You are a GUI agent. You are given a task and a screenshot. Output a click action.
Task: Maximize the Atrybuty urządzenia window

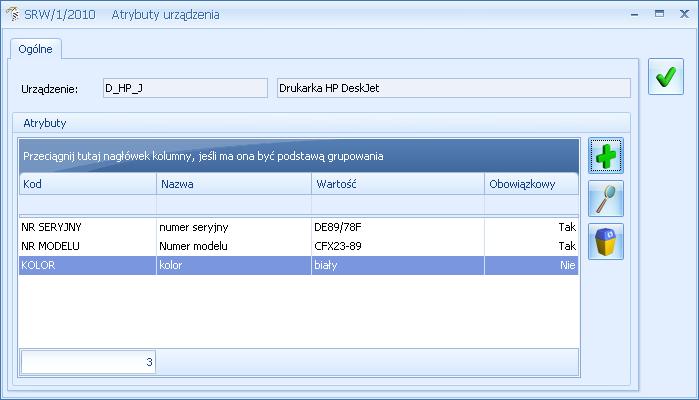[x=659, y=14]
